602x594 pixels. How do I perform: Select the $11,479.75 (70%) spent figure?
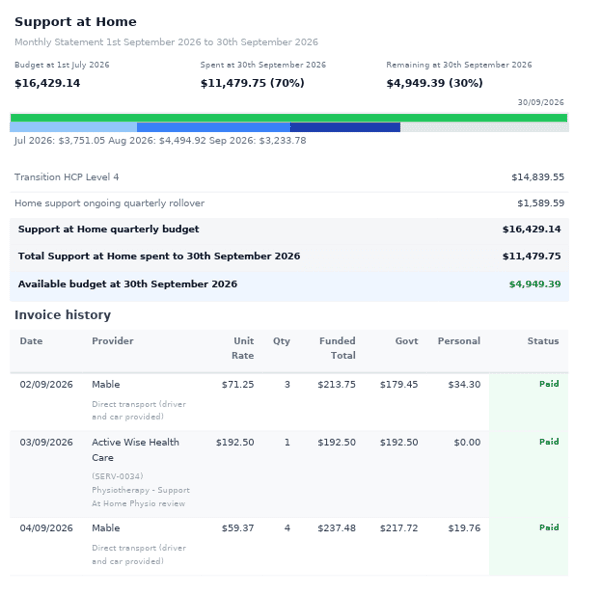(x=252, y=83)
